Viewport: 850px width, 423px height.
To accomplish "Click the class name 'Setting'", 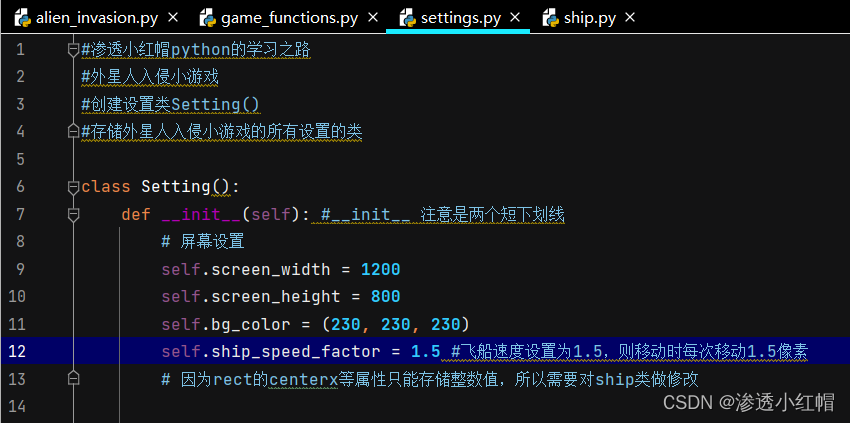I will pos(176,187).
